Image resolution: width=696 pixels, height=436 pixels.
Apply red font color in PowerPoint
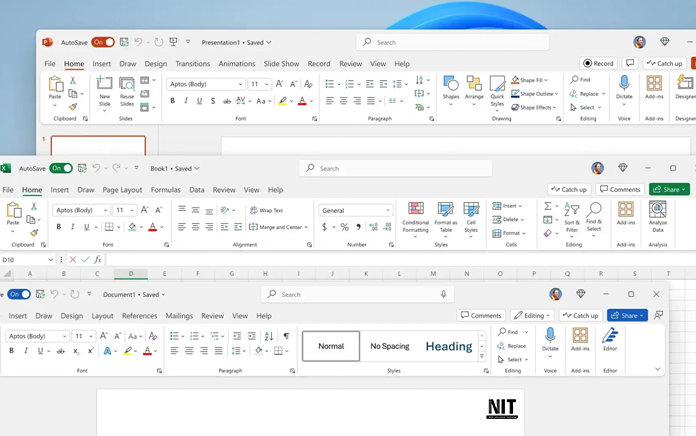[x=302, y=101]
